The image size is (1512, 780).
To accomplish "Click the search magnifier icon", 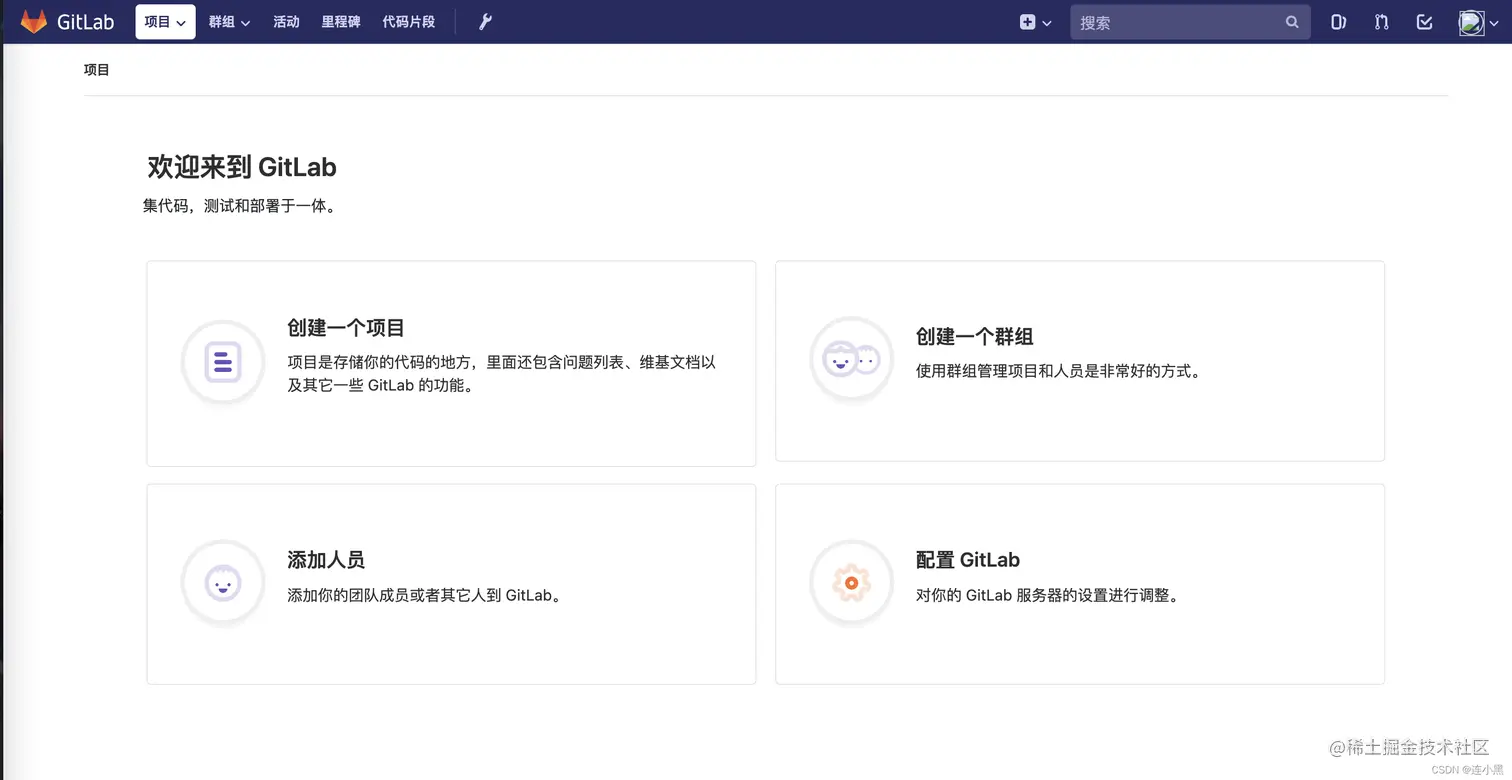I will 1292,22.
